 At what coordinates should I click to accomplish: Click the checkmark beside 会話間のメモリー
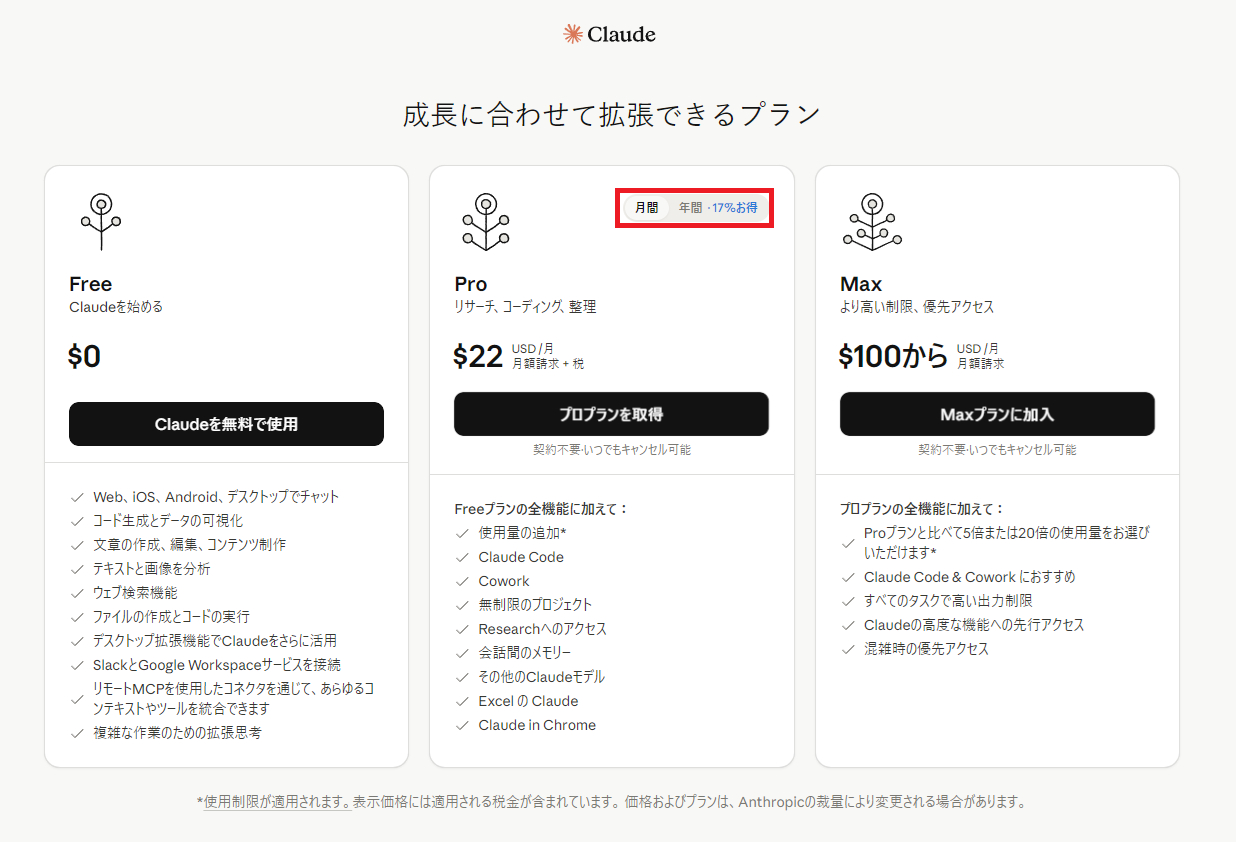(x=462, y=653)
